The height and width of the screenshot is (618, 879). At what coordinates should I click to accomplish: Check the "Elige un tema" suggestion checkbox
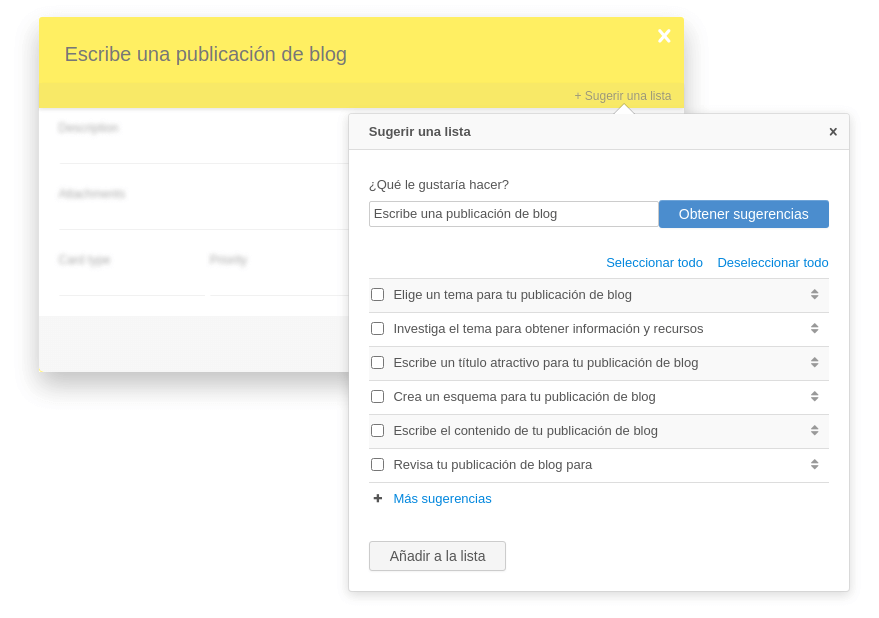tap(377, 294)
